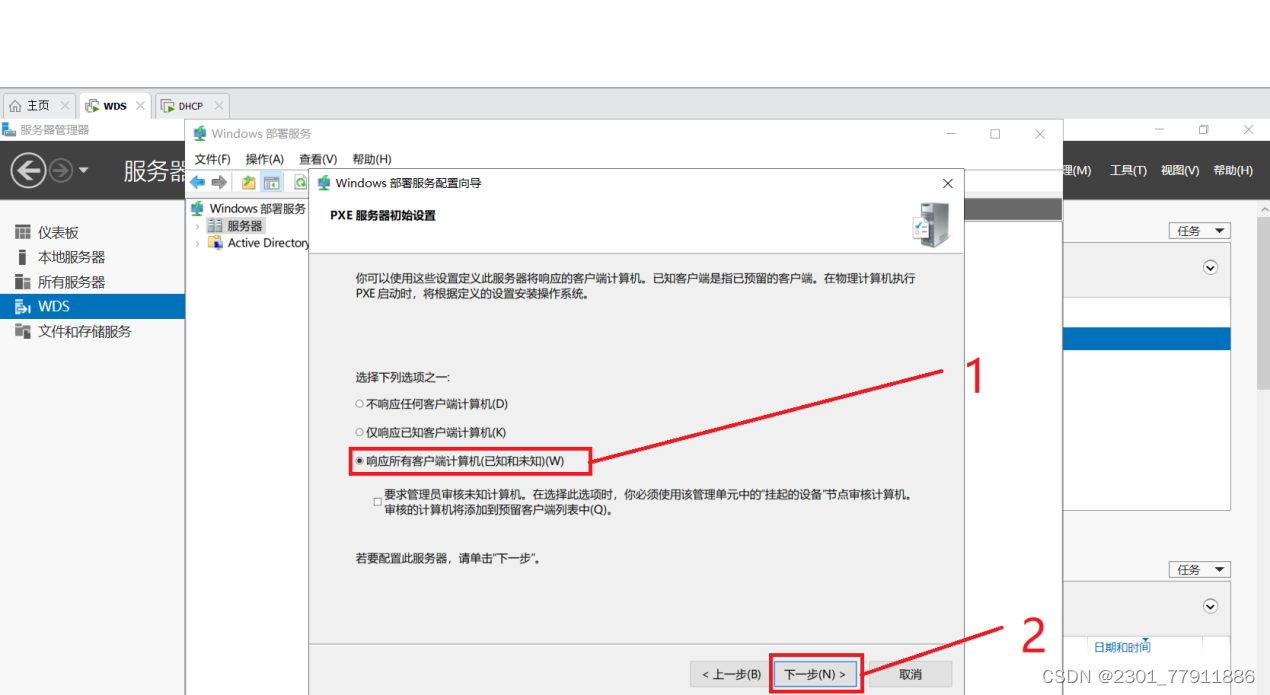This screenshot has height=695, width=1270.
Task: Open navigation history dropdown arrow in Server Manager
Action: [x=83, y=171]
